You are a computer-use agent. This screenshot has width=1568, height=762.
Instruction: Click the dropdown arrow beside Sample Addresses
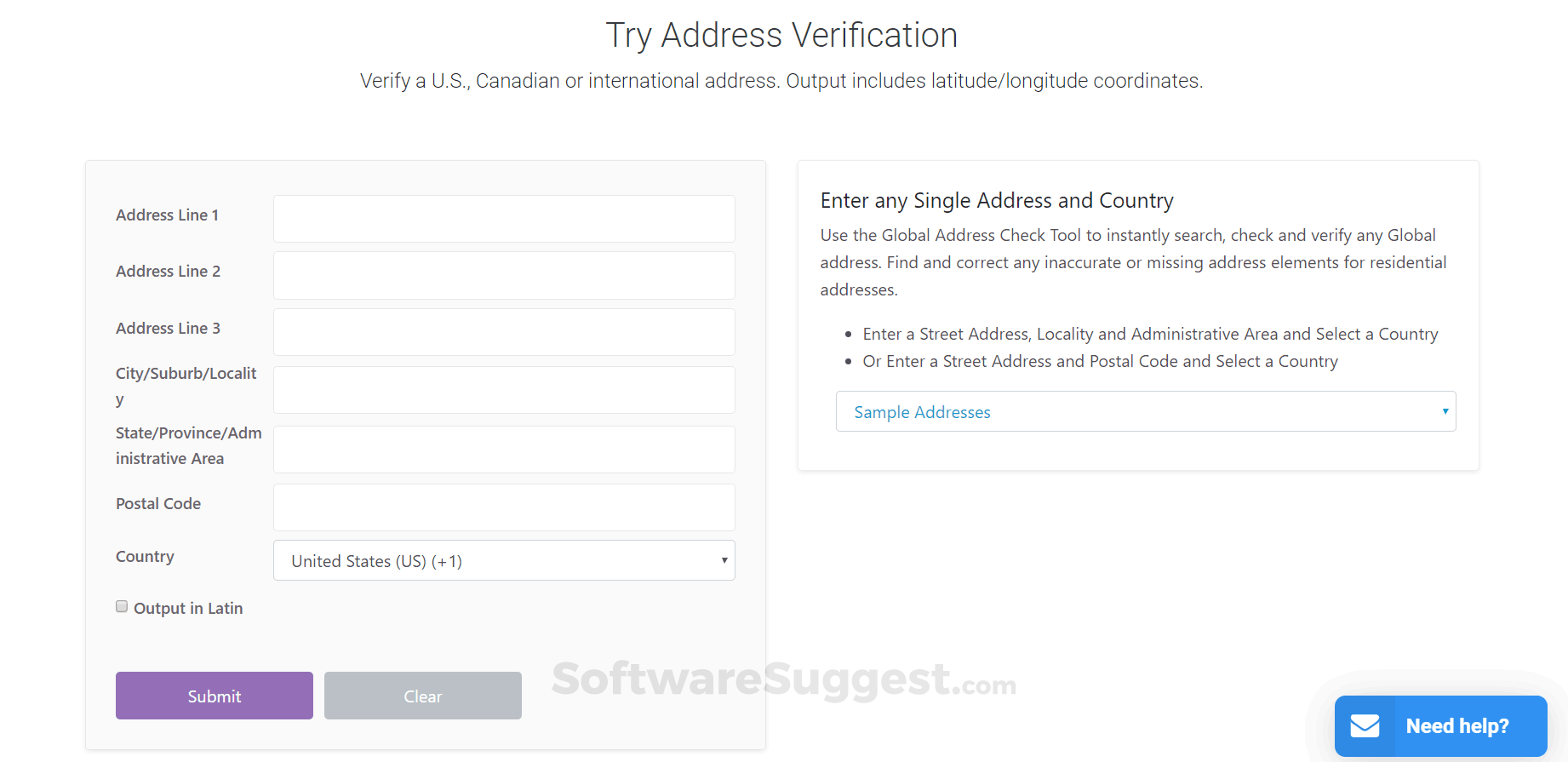[x=1445, y=411]
